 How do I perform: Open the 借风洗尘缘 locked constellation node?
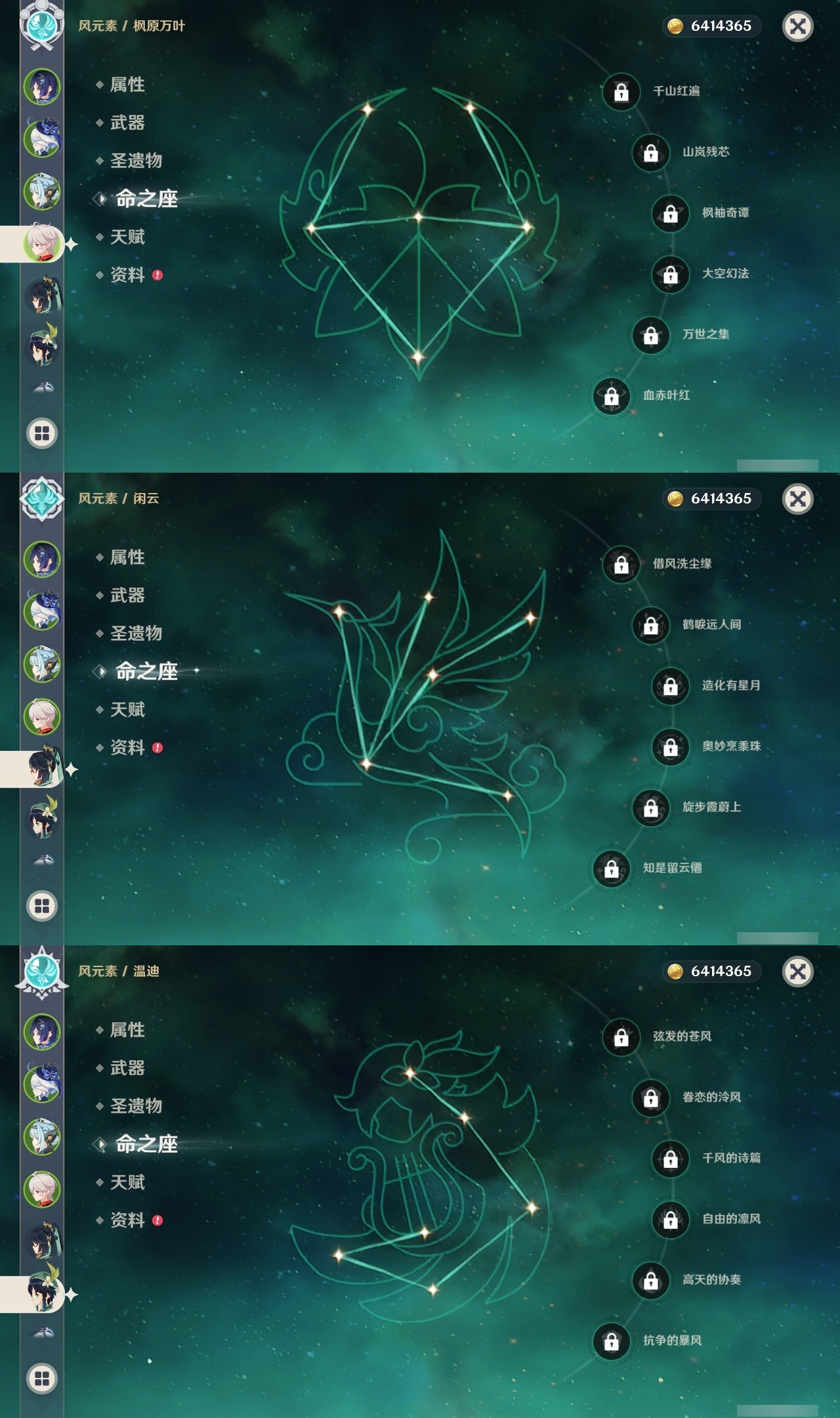tap(621, 565)
